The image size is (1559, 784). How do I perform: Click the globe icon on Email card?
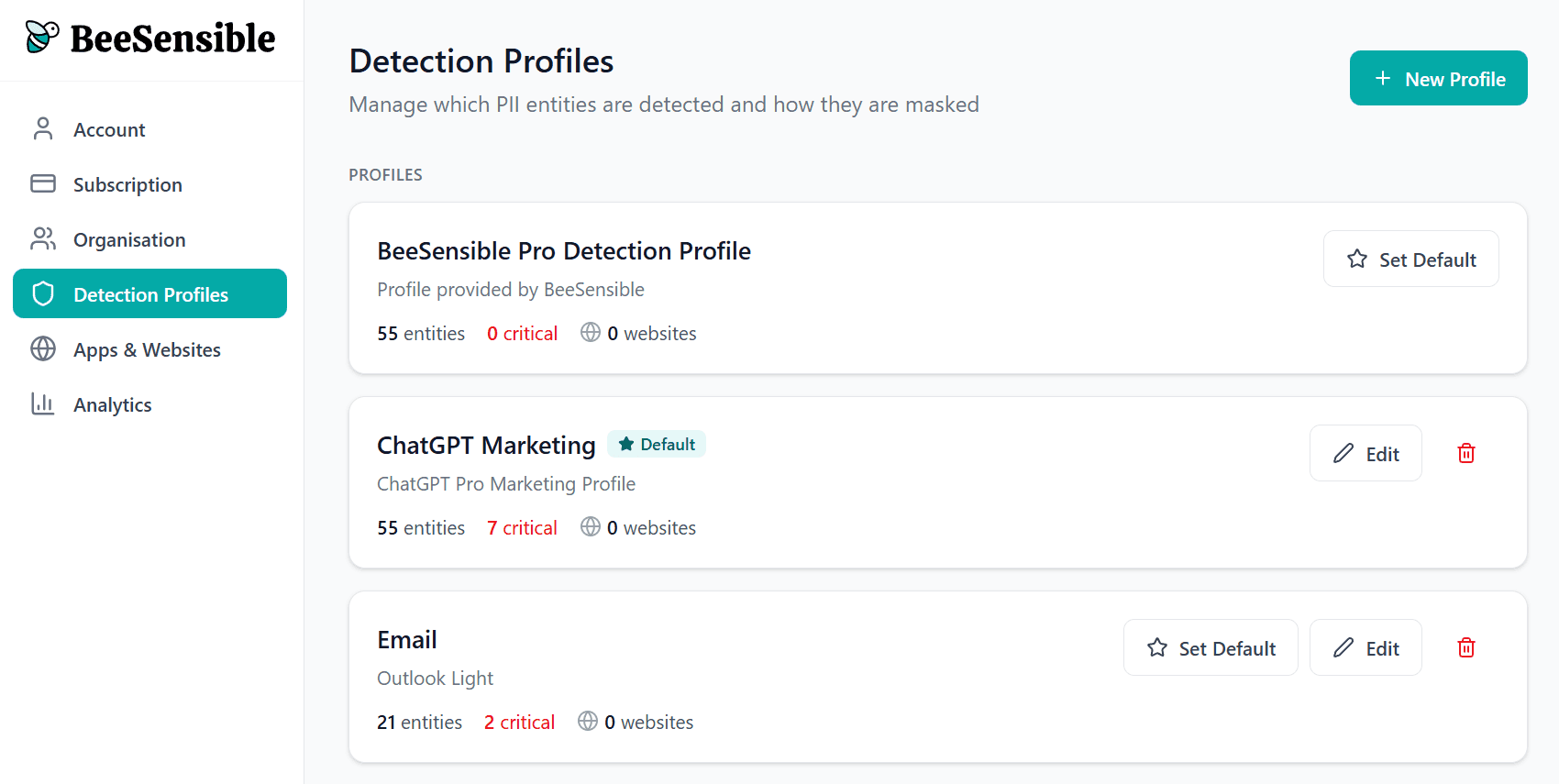(588, 722)
